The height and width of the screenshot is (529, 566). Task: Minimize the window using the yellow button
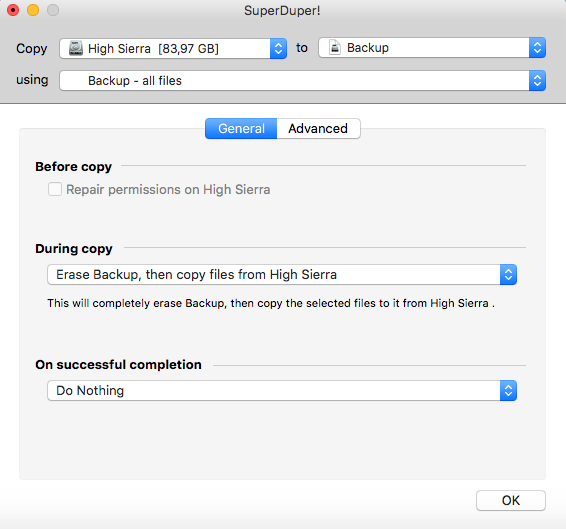click(x=33, y=10)
